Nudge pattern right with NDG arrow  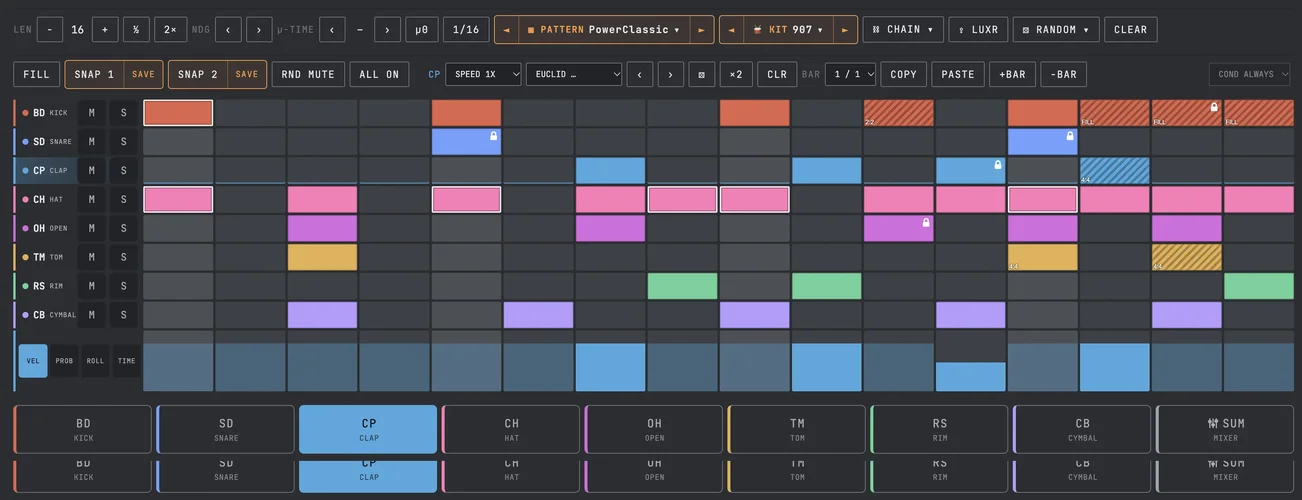click(259, 29)
